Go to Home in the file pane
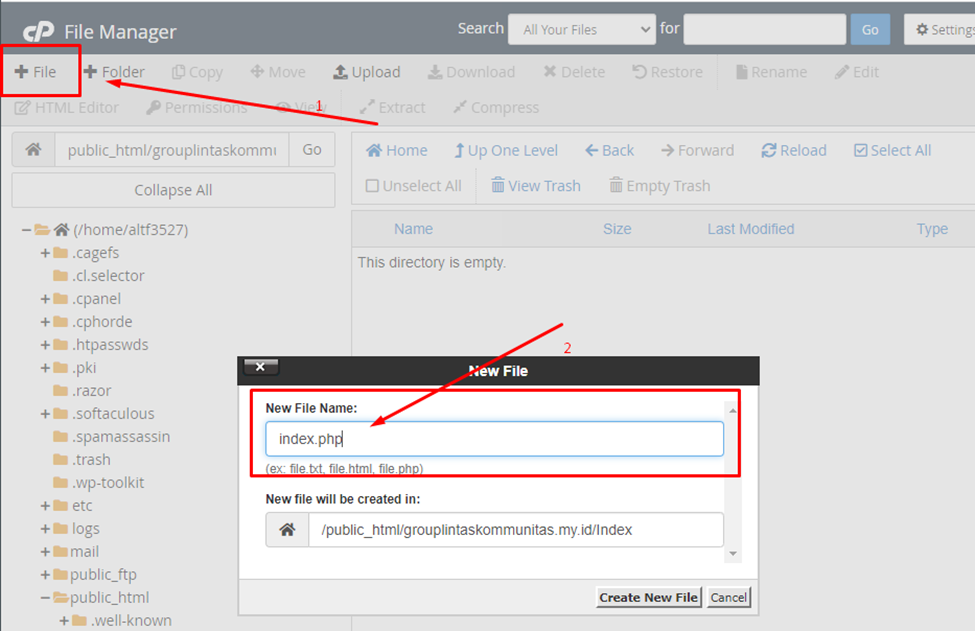Viewport: 975px width, 631px height. click(397, 150)
